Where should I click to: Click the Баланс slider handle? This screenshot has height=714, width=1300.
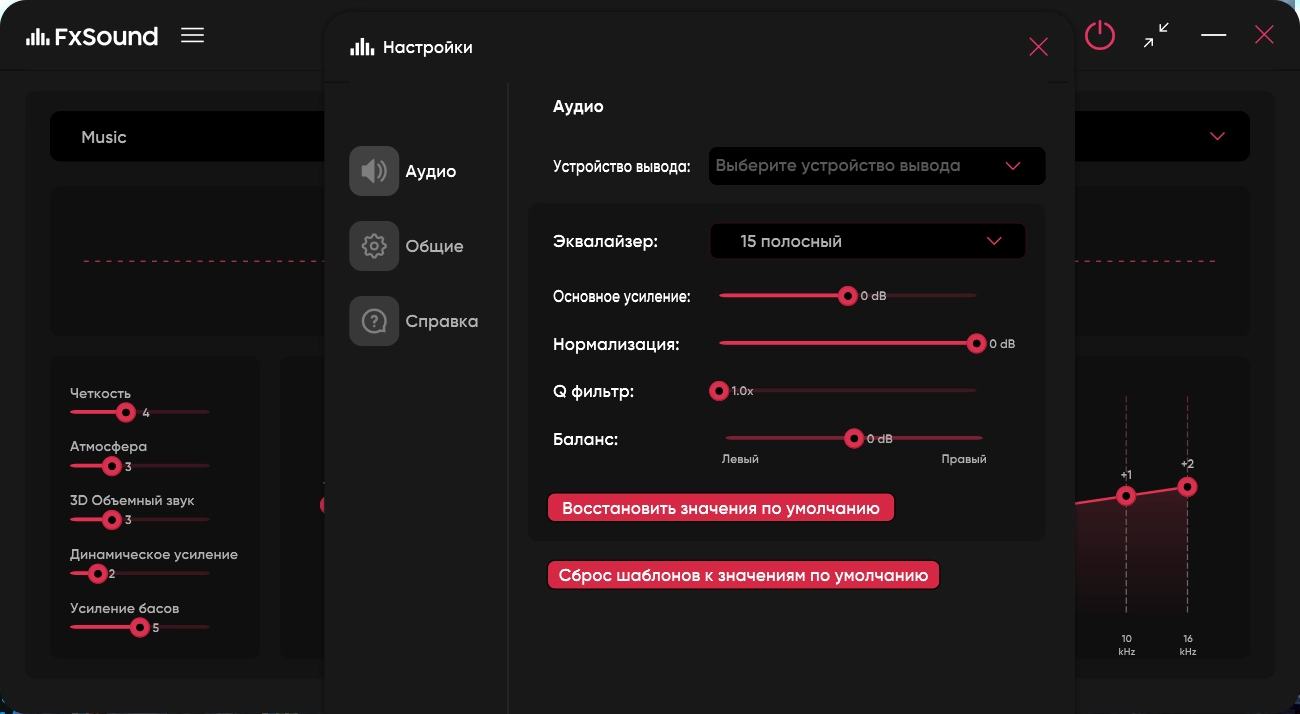pyautogui.click(x=854, y=438)
